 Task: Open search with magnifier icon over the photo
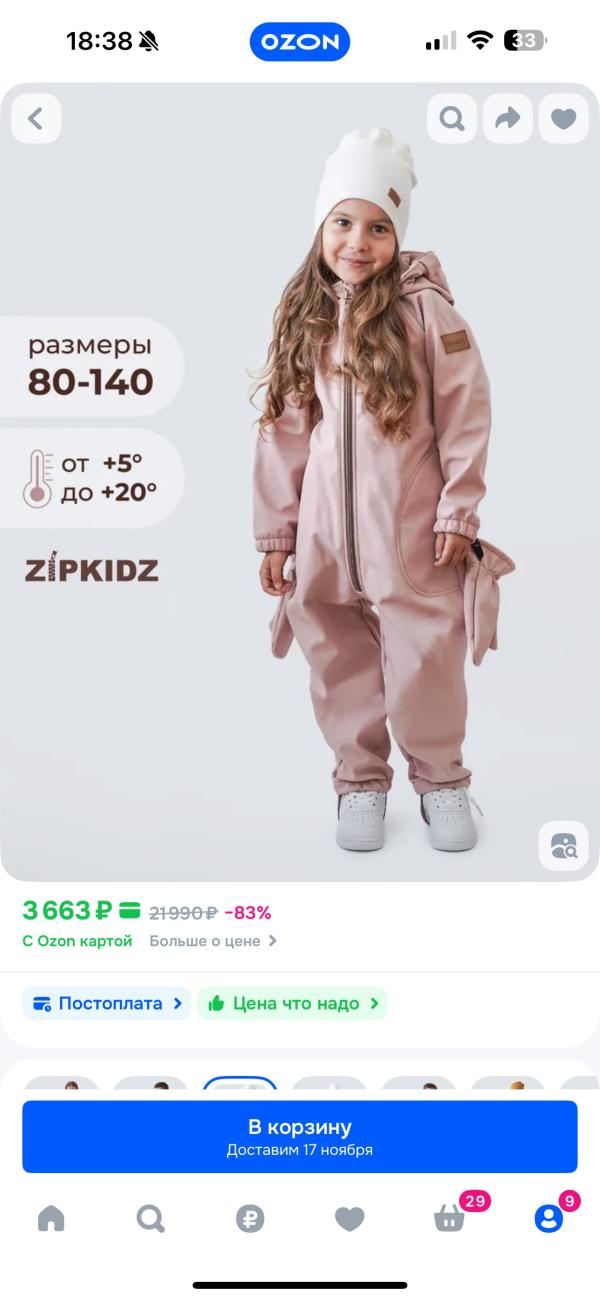(x=452, y=119)
